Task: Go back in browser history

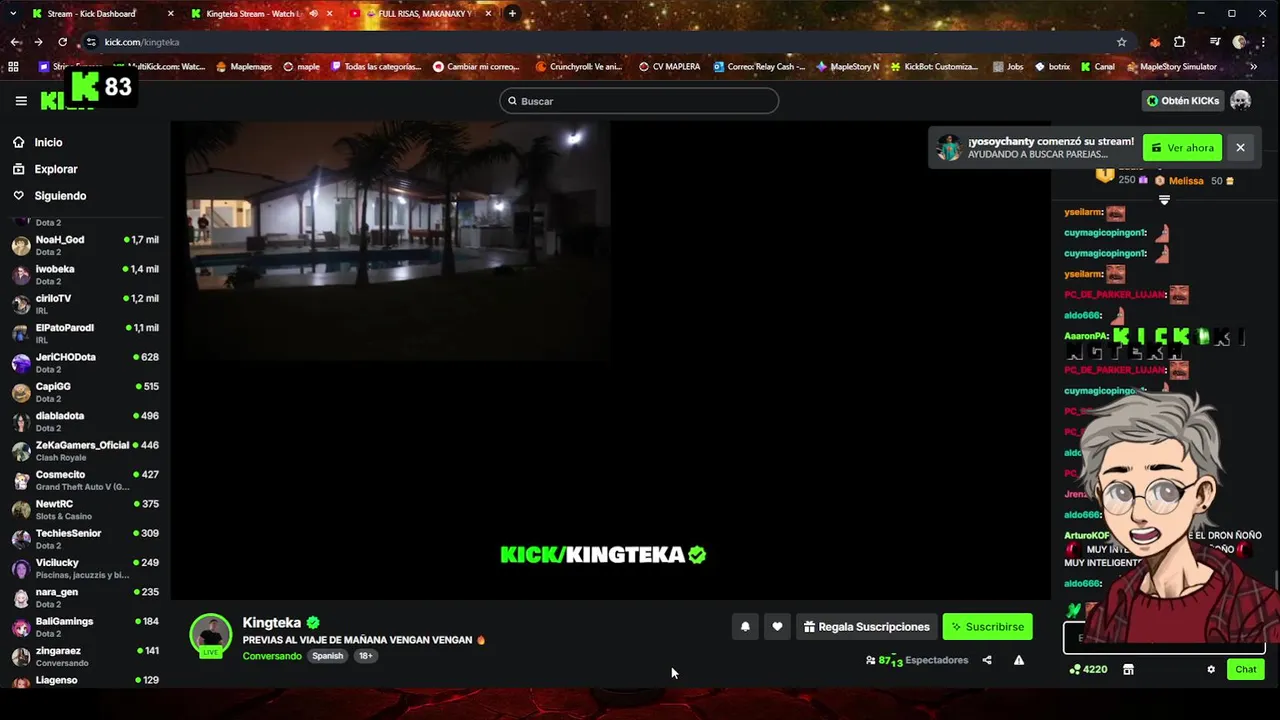Action: [x=15, y=42]
